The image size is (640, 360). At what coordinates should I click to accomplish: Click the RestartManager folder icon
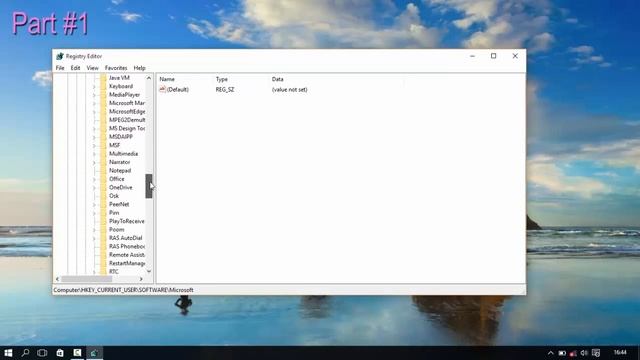(x=103, y=263)
